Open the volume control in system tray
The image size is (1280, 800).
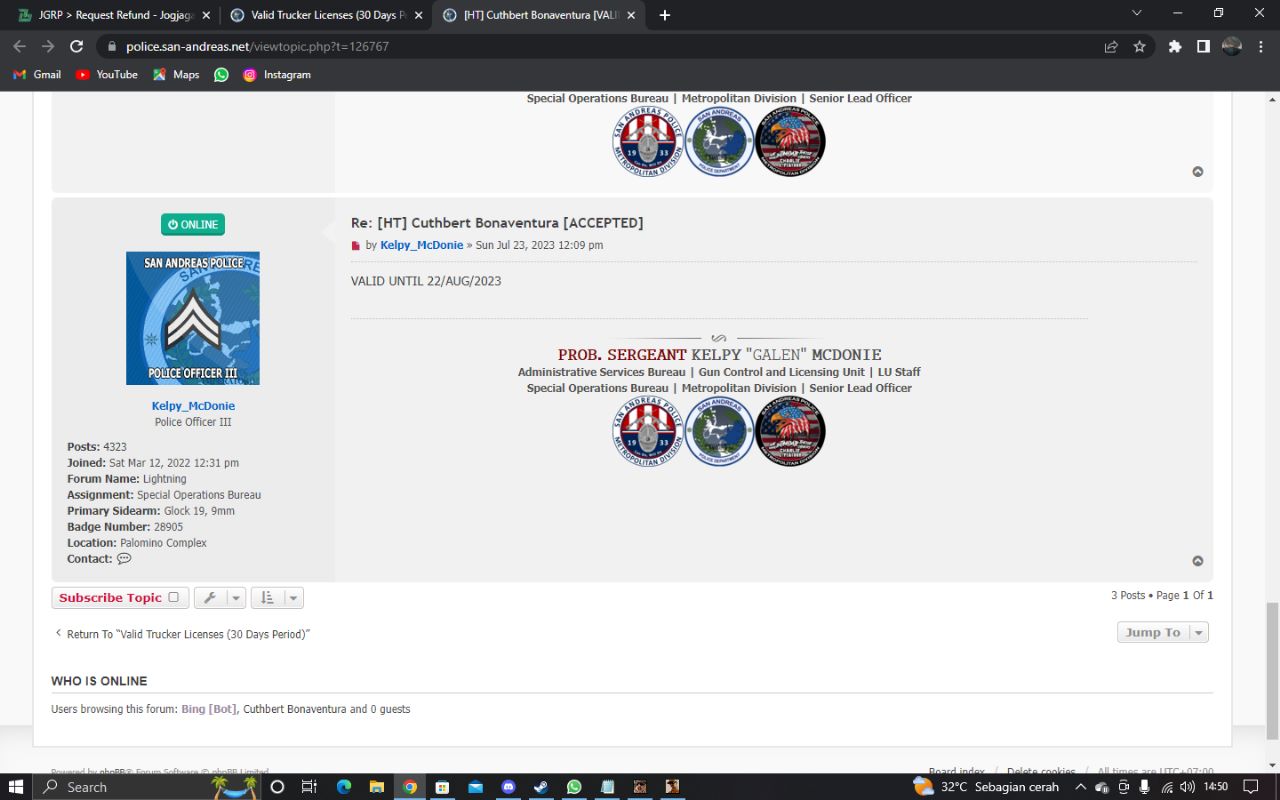click(x=1187, y=787)
